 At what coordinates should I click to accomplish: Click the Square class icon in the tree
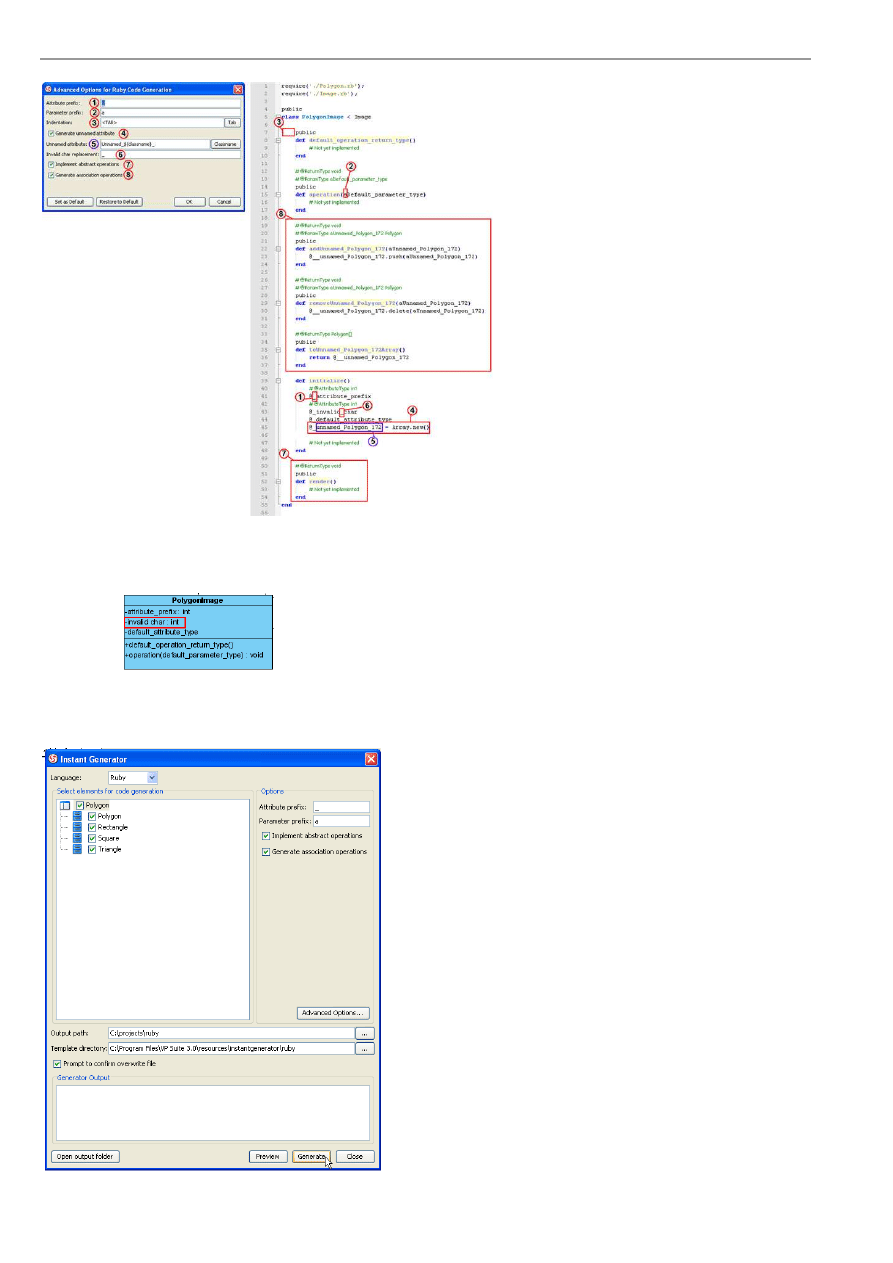pyautogui.click(x=77, y=838)
